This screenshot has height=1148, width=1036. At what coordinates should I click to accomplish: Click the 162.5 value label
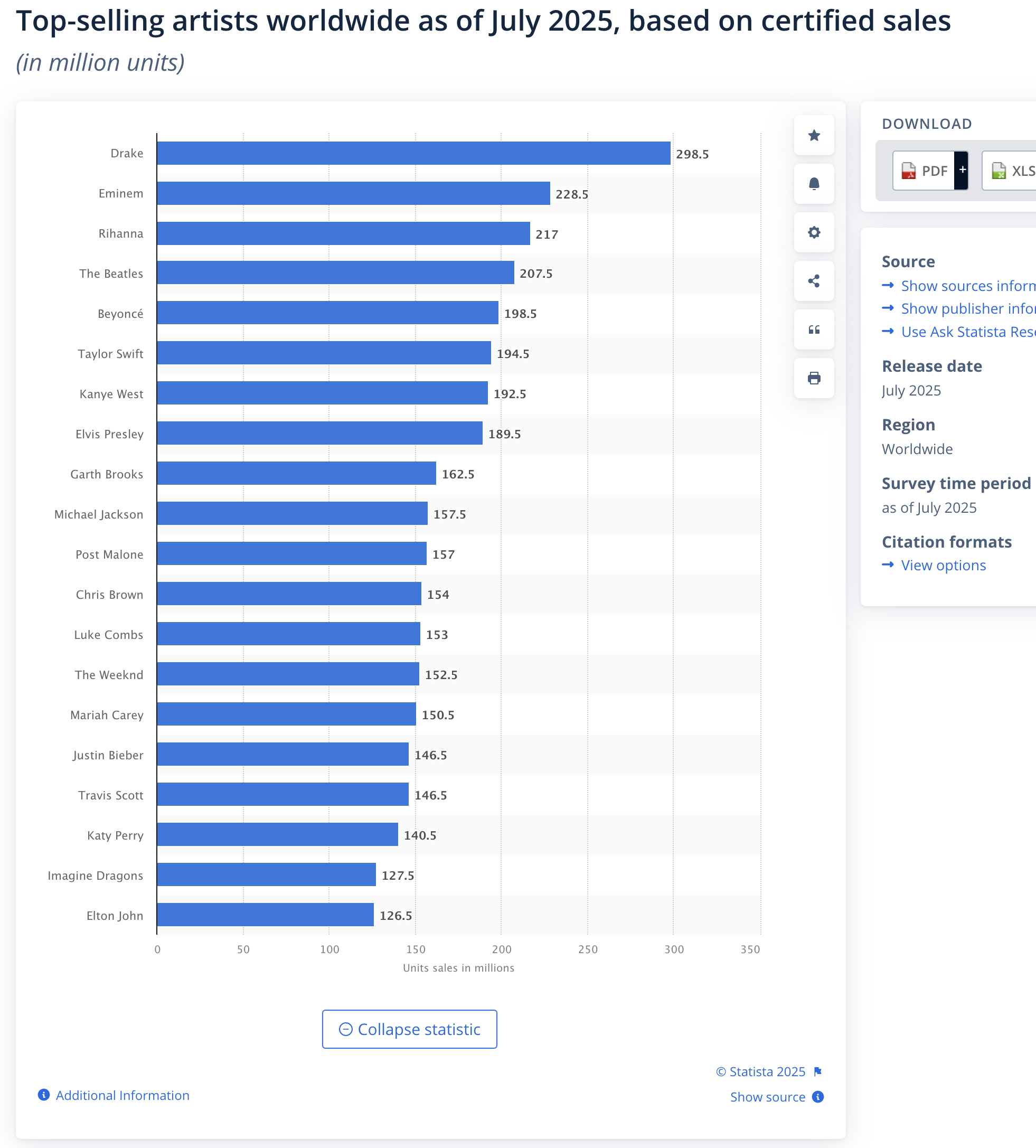458,474
